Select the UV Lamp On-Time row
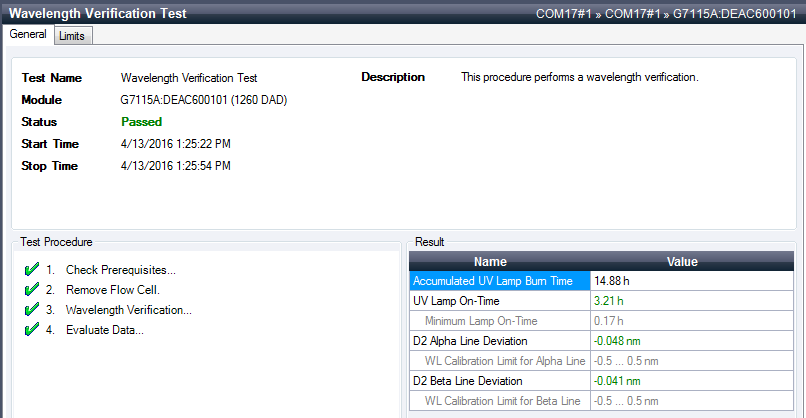806x418 pixels. [498, 301]
